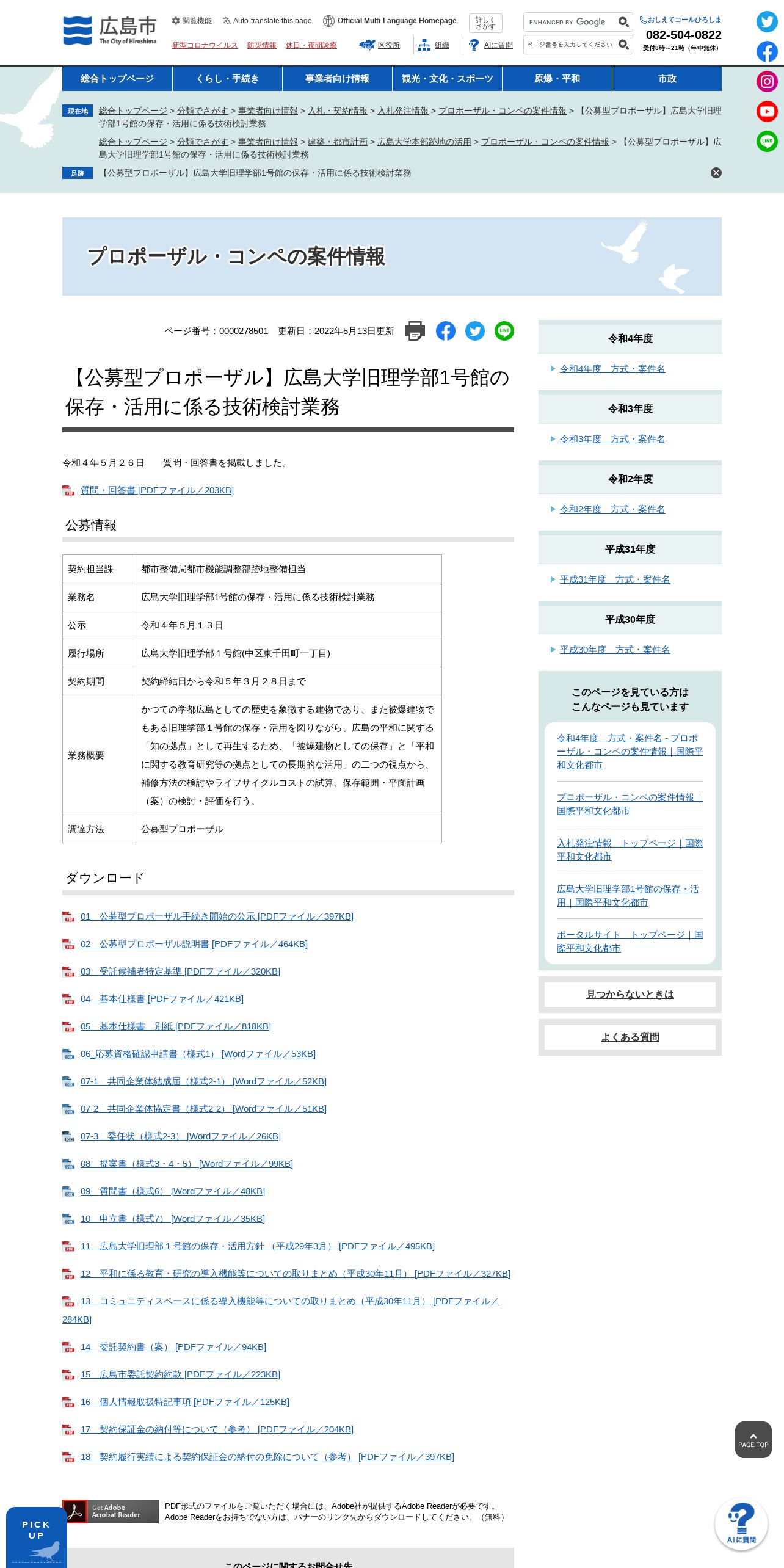This screenshot has height=1568, width=784.
Task: Open 市政 nav tab
Action: [x=667, y=79]
